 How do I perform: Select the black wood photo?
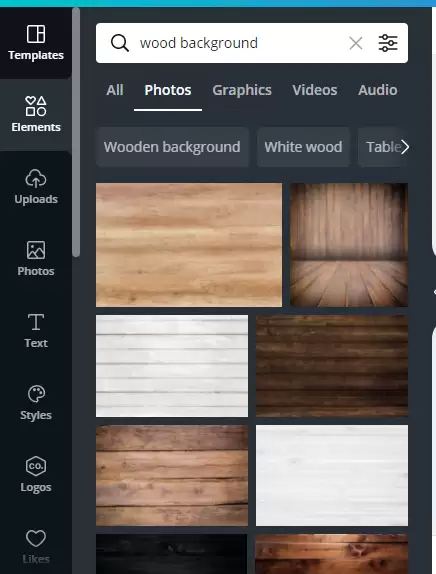tap(172, 554)
